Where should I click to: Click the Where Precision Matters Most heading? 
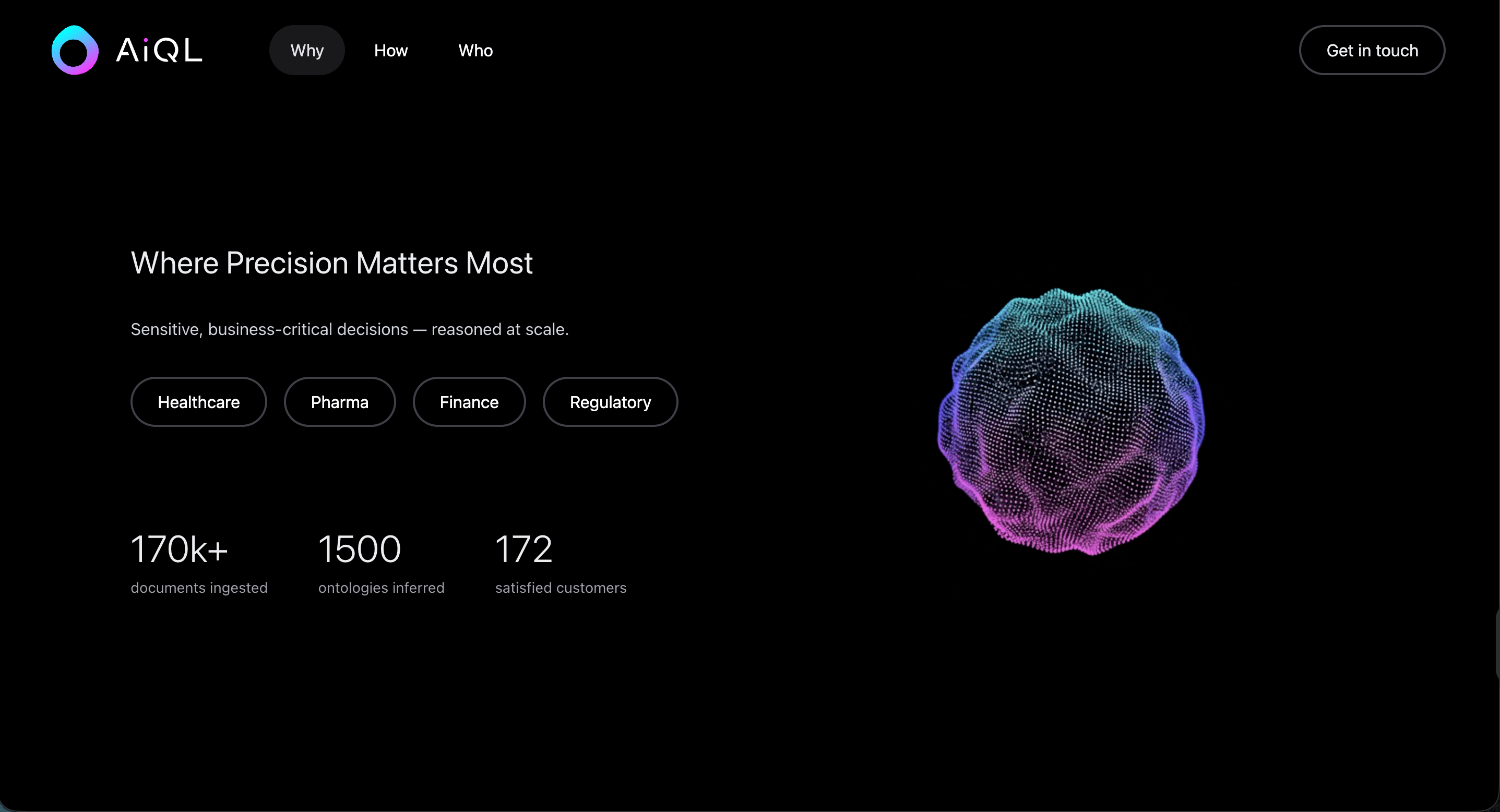(x=331, y=263)
